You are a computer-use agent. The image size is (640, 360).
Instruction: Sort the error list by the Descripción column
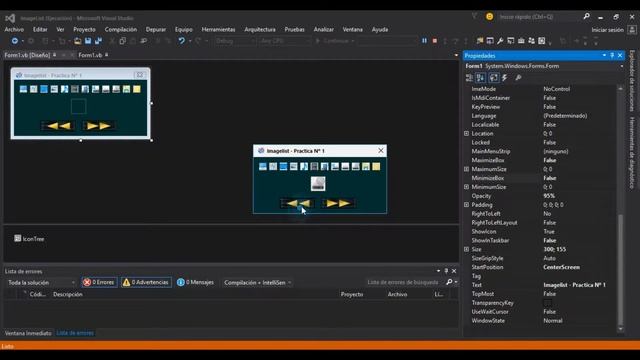click(x=68, y=294)
